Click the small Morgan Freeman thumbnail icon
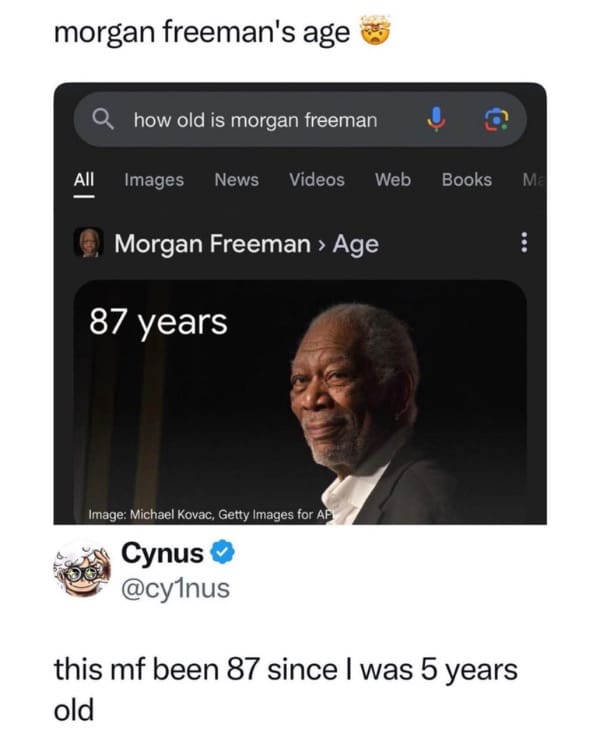 [90, 243]
